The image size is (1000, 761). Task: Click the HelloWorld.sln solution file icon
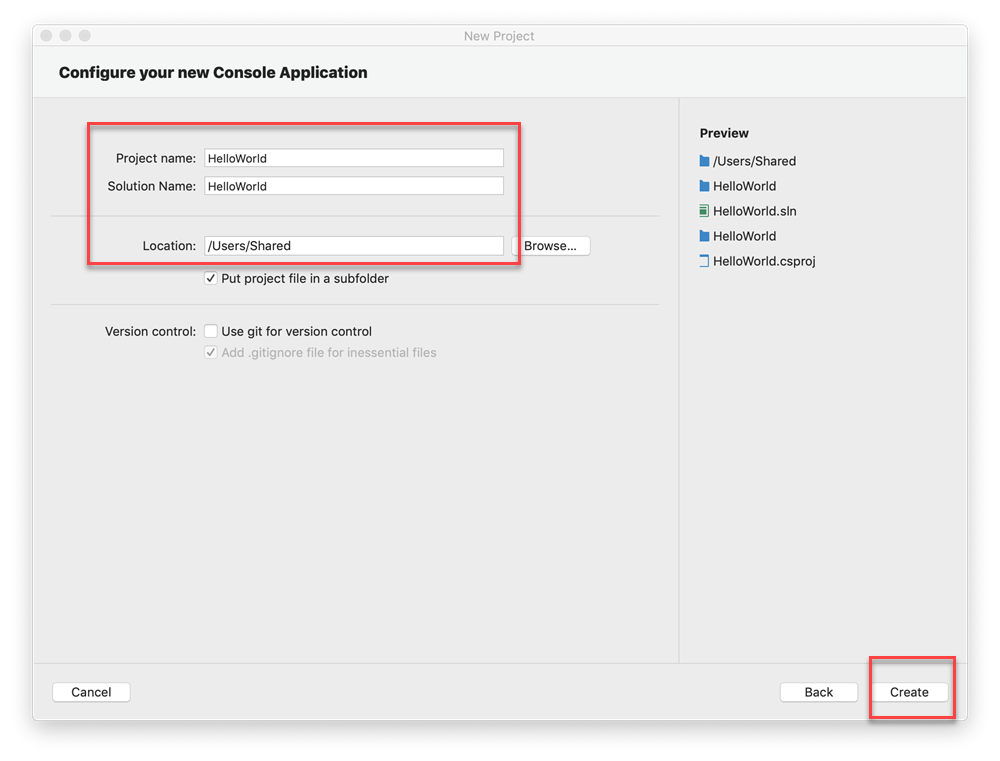click(x=704, y=211)
